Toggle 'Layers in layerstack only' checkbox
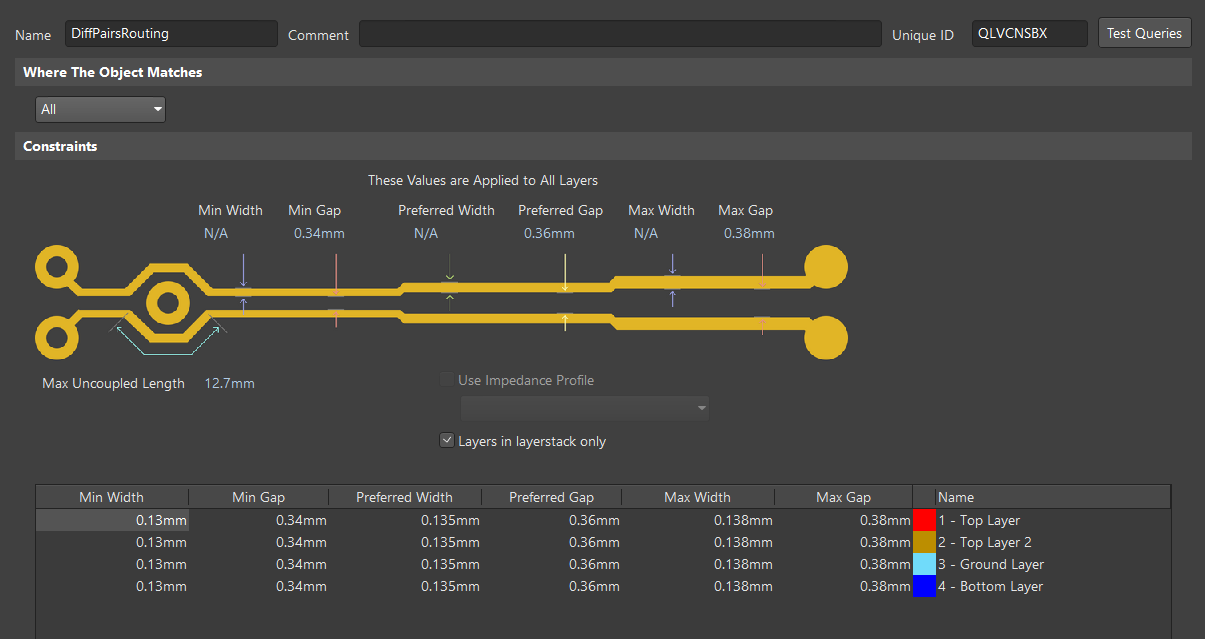The height and width of the screenshot is (639, 1205). [447, 441]
